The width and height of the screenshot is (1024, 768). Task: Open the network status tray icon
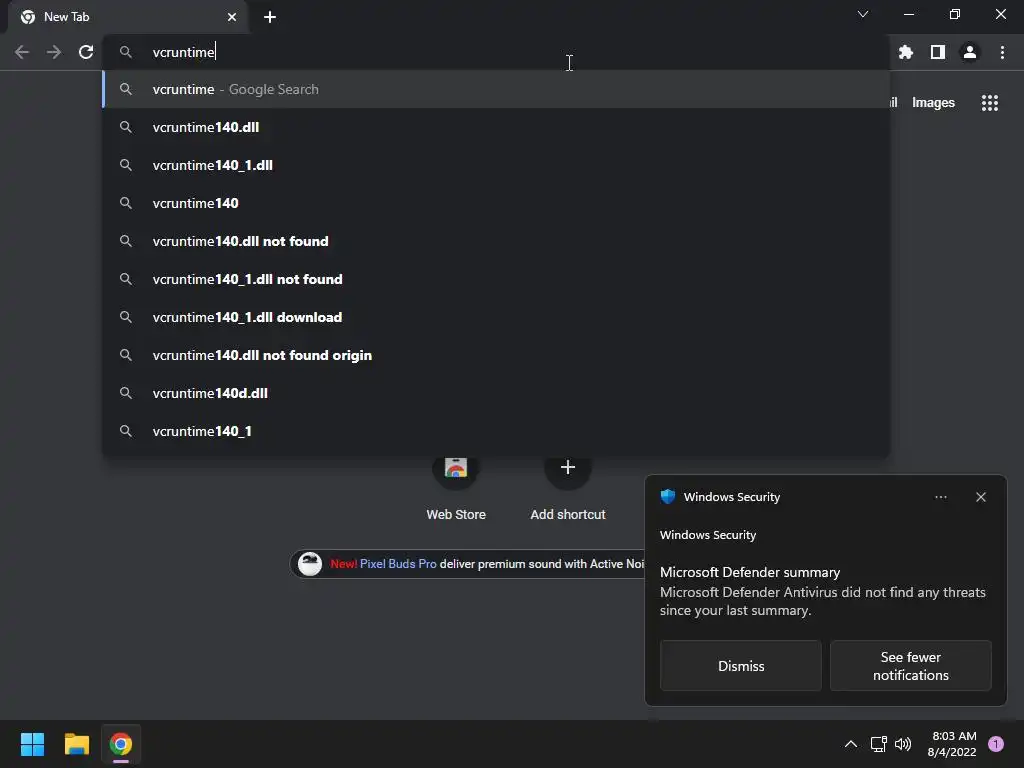click(x=878, y=744)
